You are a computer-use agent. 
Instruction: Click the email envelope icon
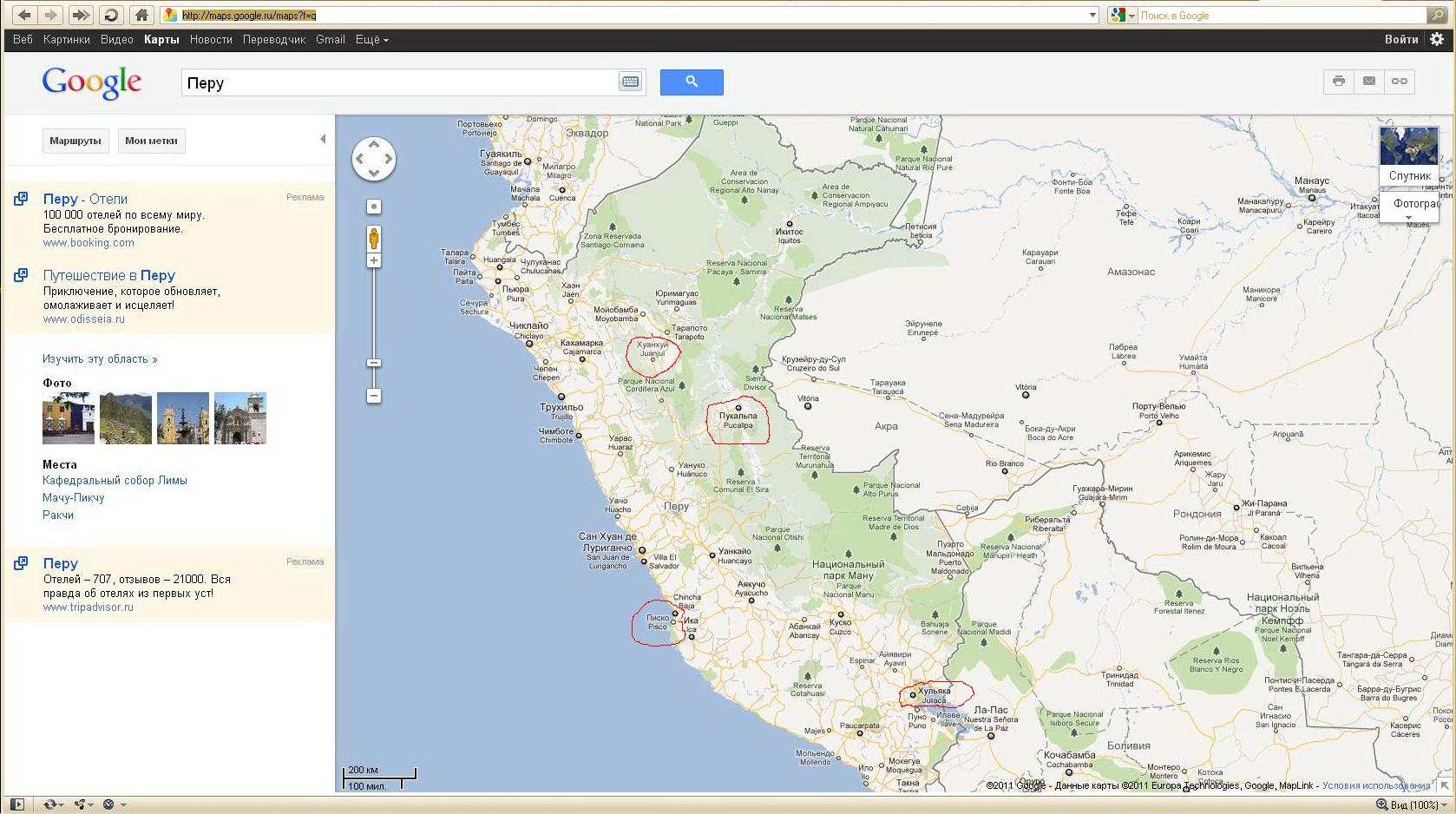(x=1369, y=82)
